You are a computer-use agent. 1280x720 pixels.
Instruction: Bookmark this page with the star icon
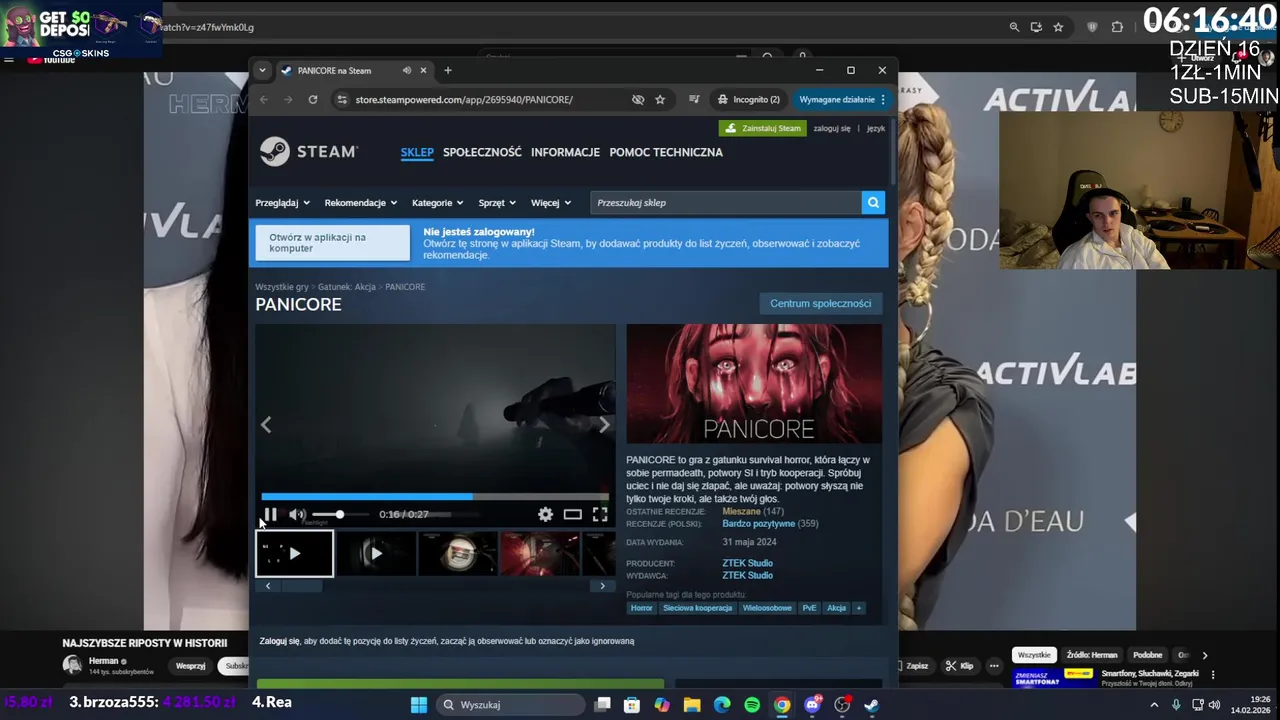point(660,99)
